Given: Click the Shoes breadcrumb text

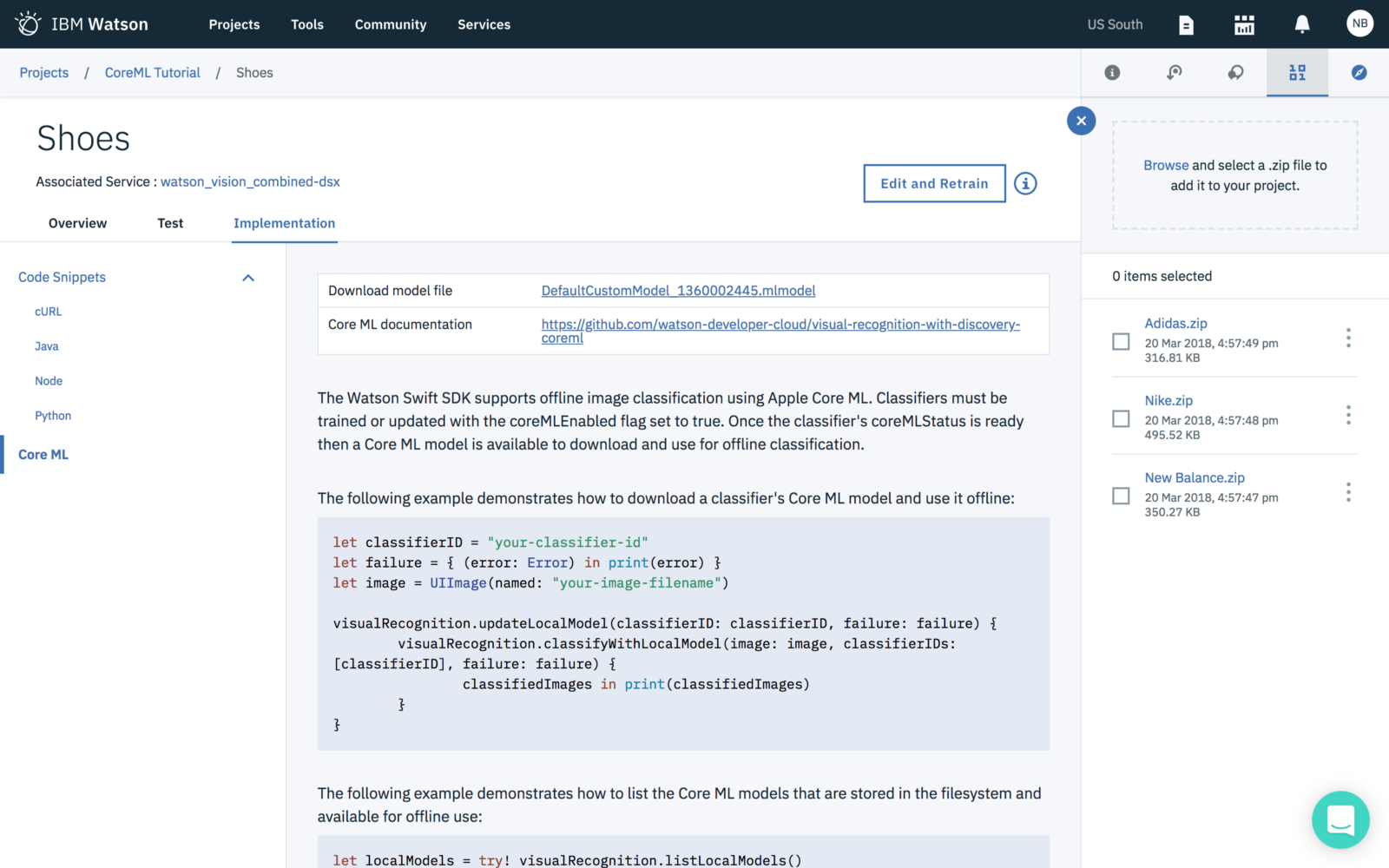Looking at the screenshot, I should 254,73.
